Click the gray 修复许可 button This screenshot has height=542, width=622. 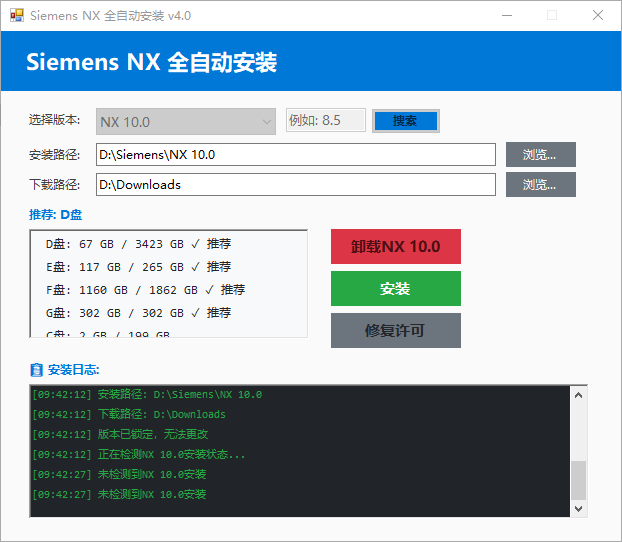click(396, 331)
